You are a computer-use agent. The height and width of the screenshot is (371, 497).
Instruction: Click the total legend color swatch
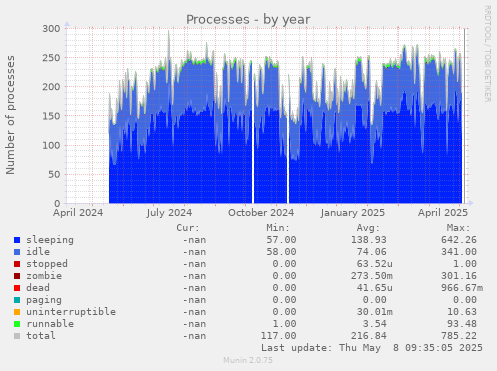(17, 336)
